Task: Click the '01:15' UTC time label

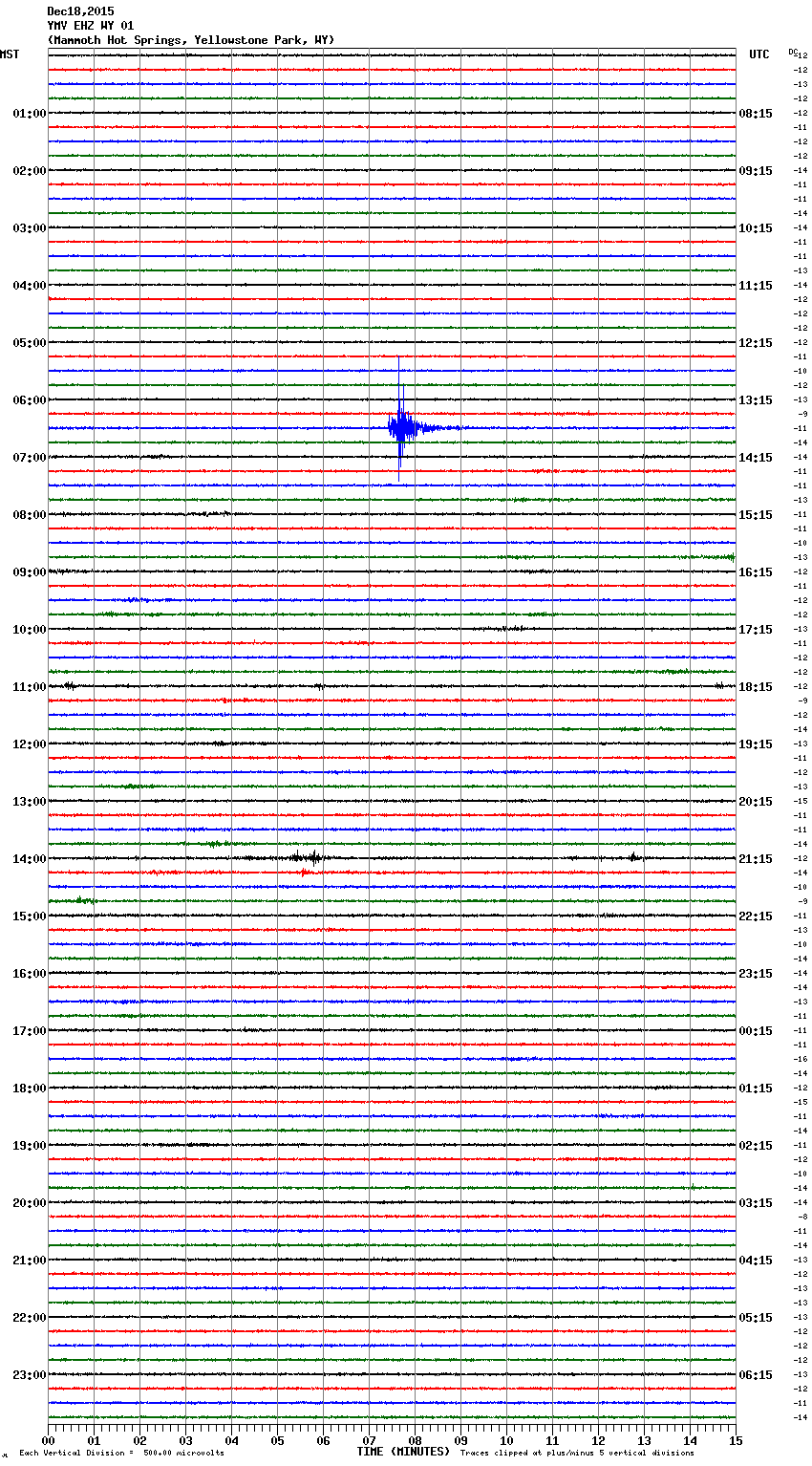Action: pos(756,1089)
